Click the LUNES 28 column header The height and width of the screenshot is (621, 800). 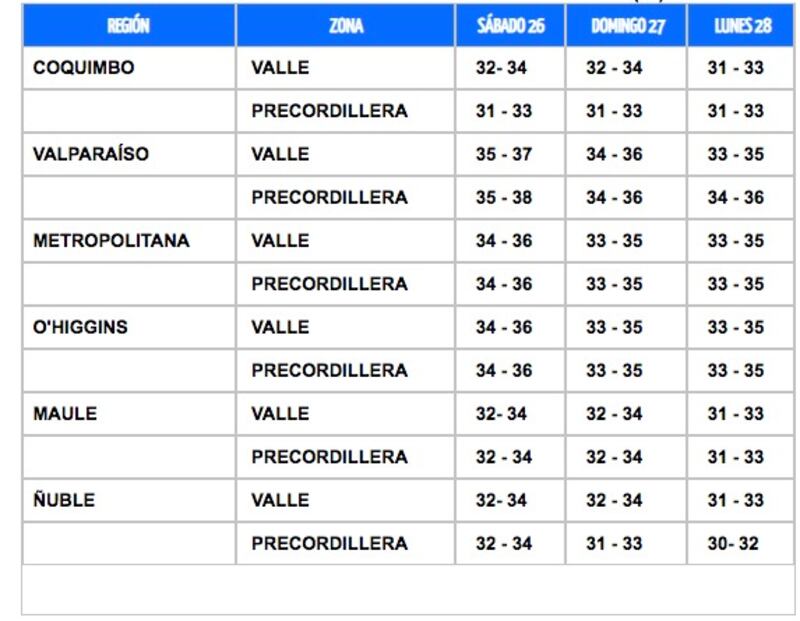[741, 26]
